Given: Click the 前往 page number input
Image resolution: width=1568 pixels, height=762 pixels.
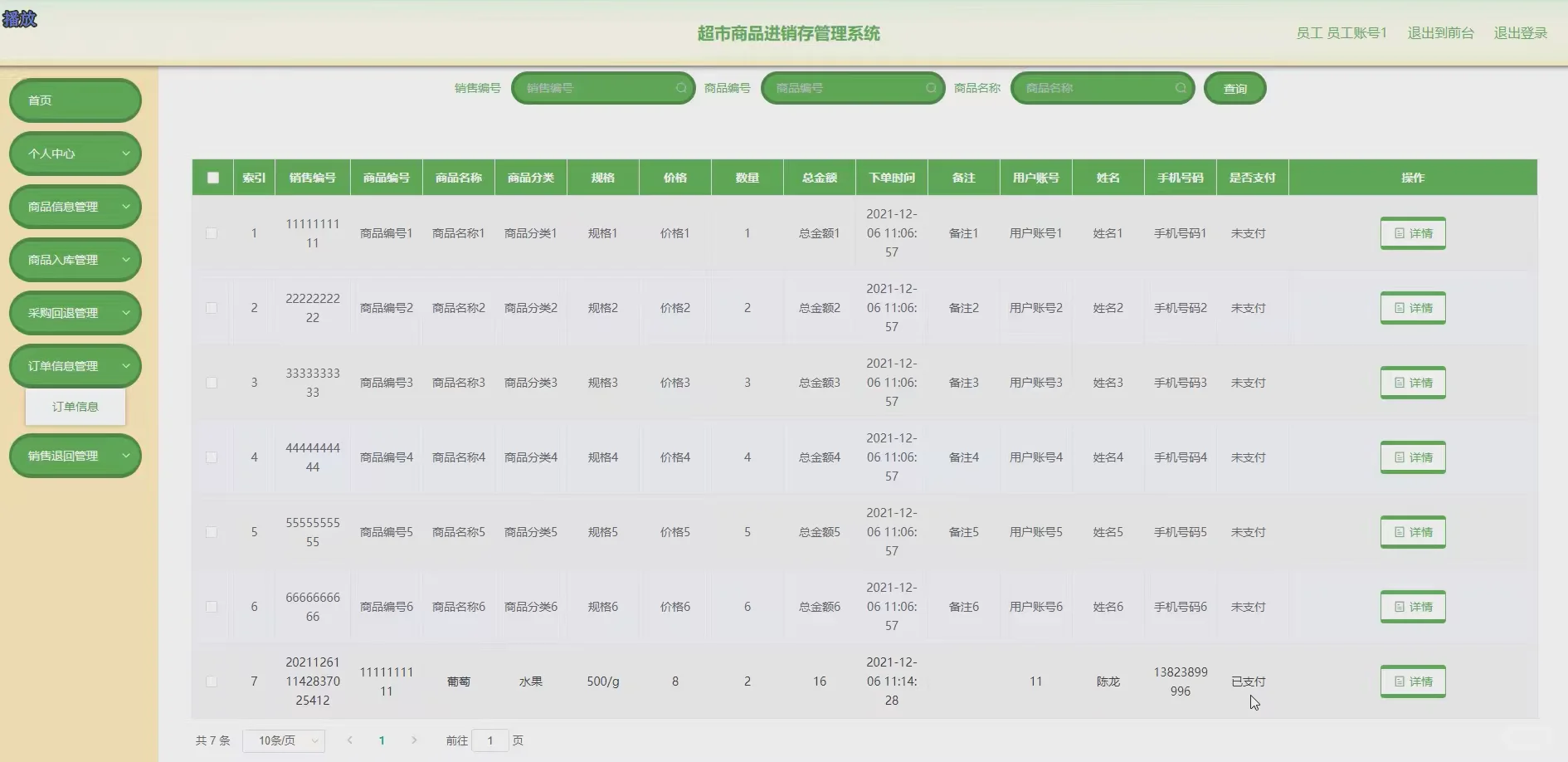Looking at the screenshot, I should click(490, 740).
